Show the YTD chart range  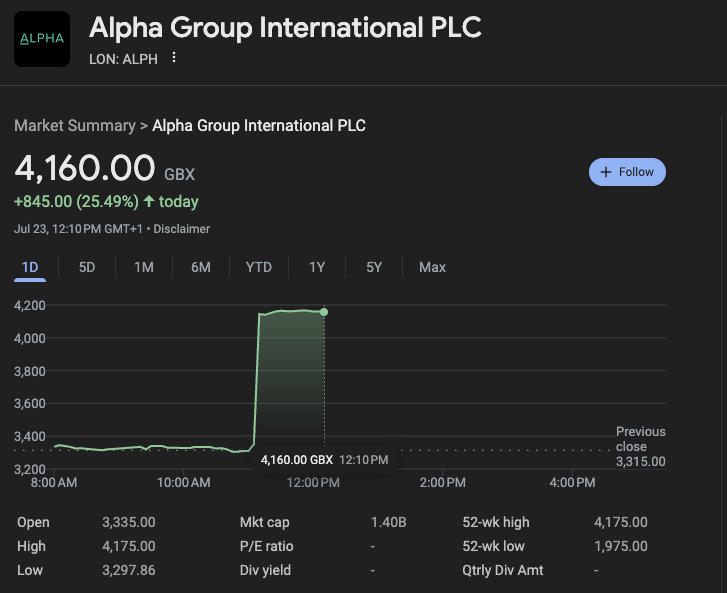click(259, 268)
